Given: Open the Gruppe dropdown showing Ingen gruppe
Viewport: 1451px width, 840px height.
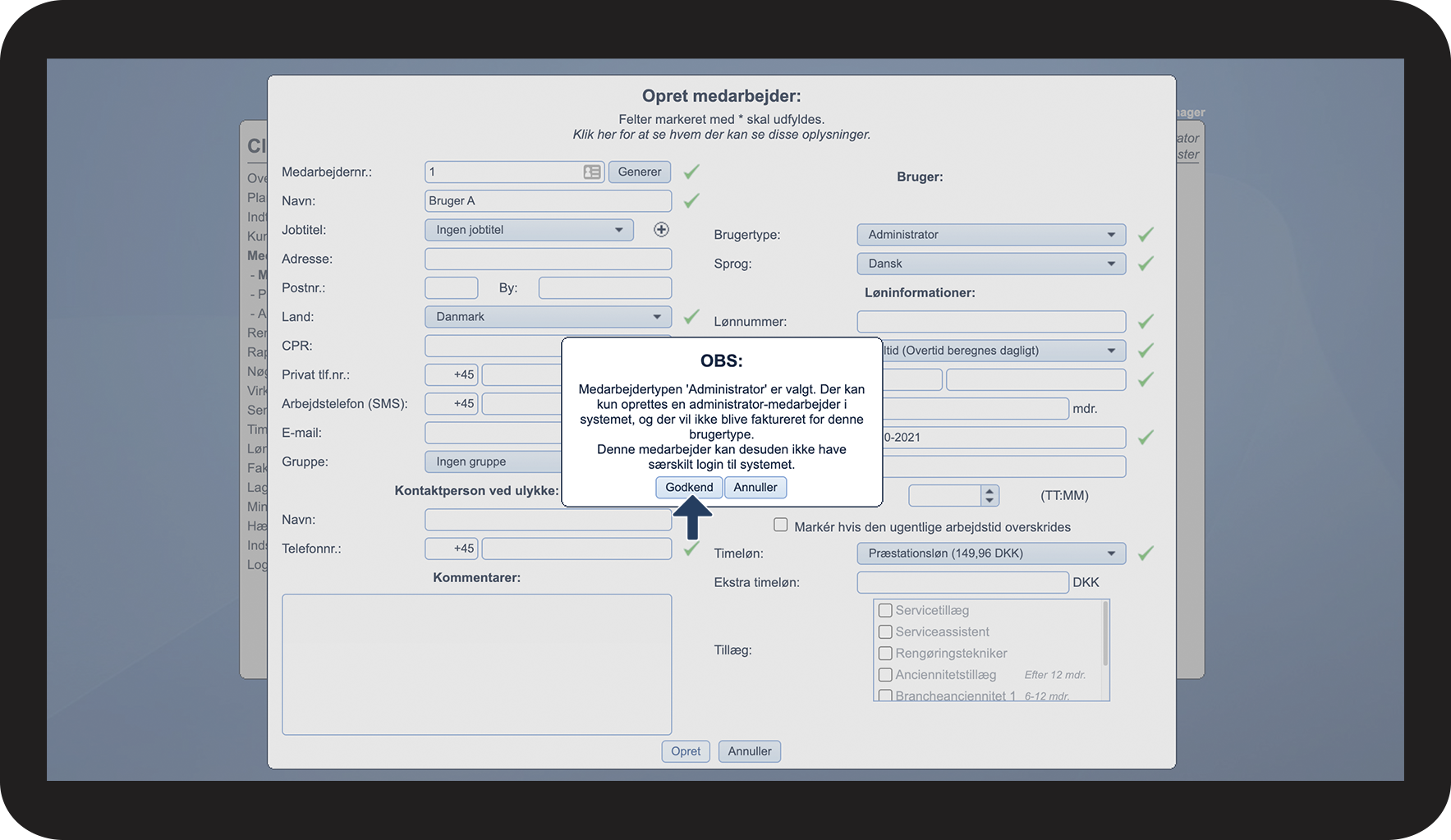Looking at the screenshot, I should point(494,462).
